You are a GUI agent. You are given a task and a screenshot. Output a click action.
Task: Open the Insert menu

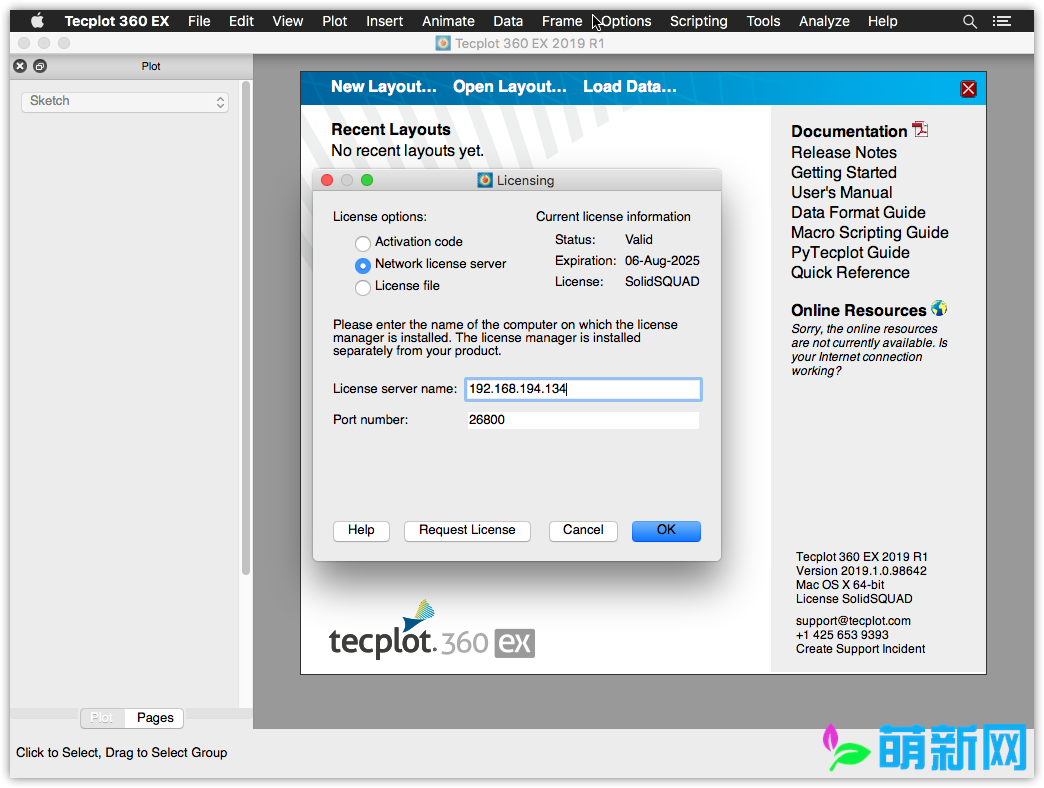[384, 21]
